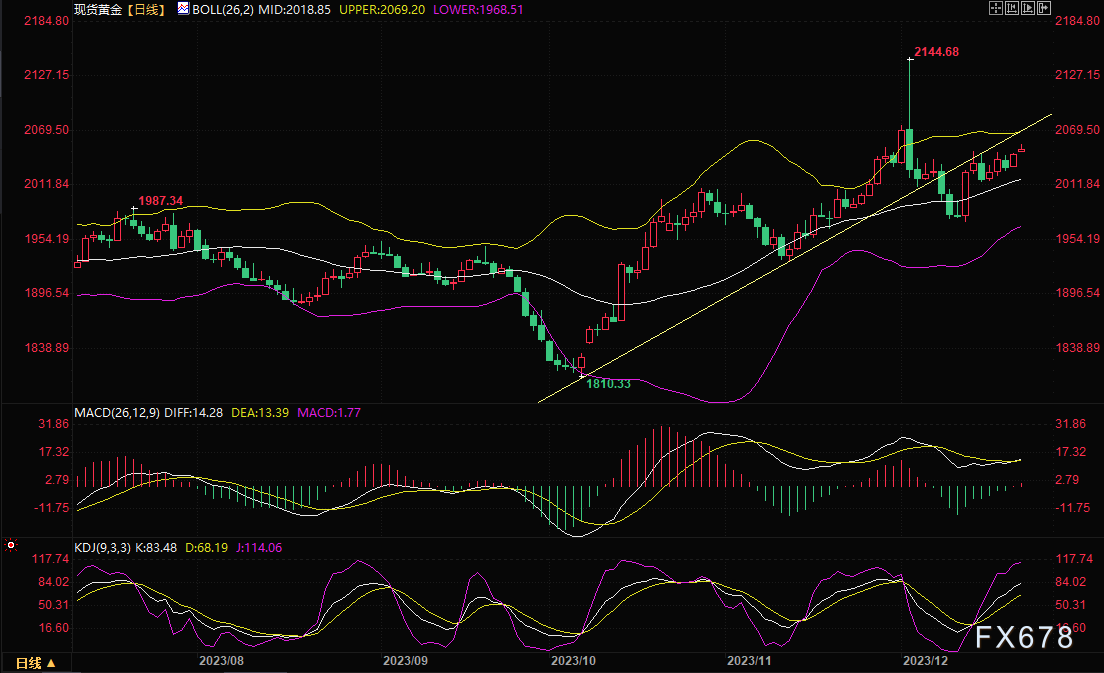Click the 2023/09 date label
The width and height of the screenshot is (1104, 673).
(405, 661)
